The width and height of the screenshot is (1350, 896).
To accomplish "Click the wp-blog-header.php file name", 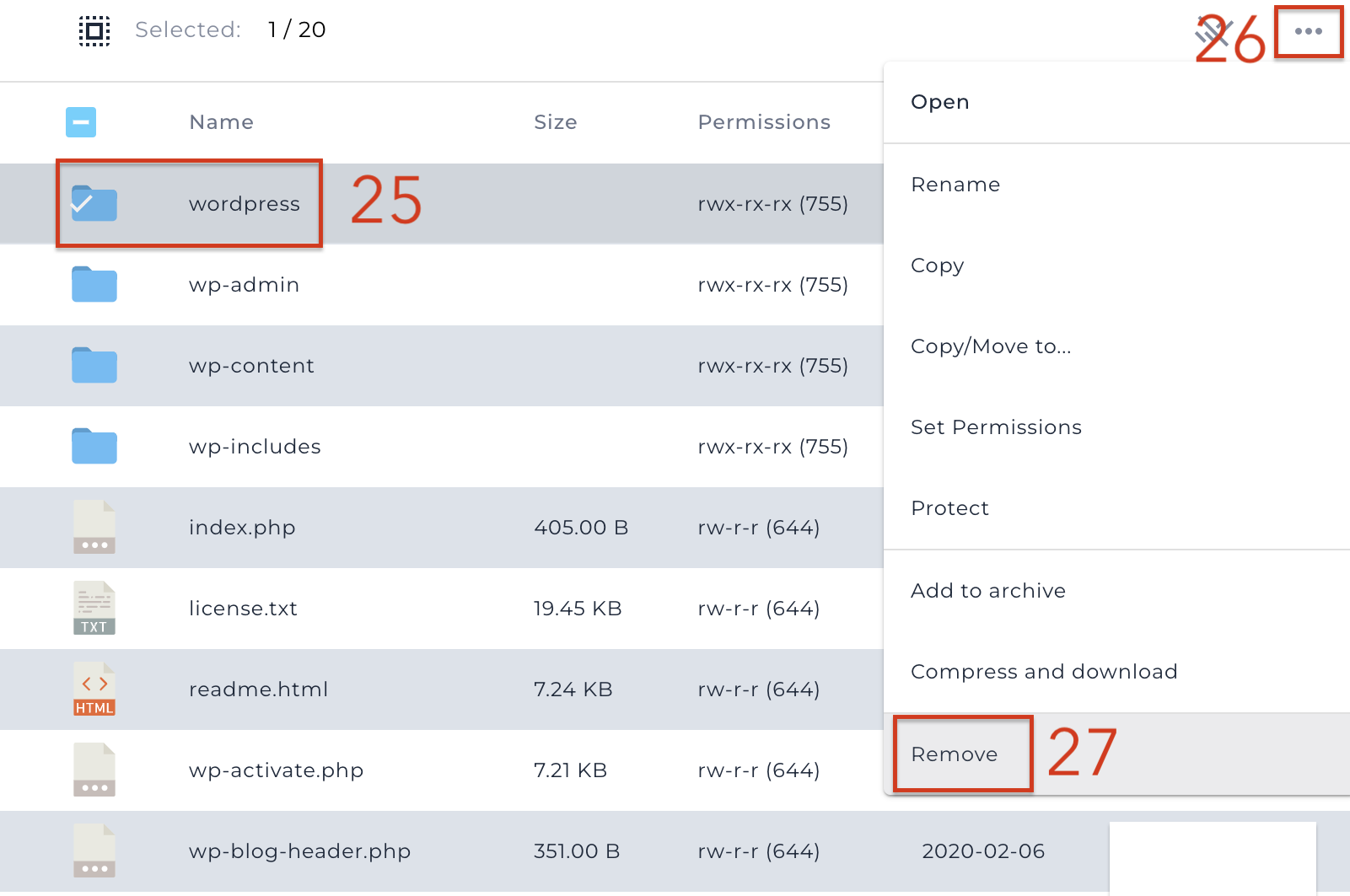I will point(299,851).
